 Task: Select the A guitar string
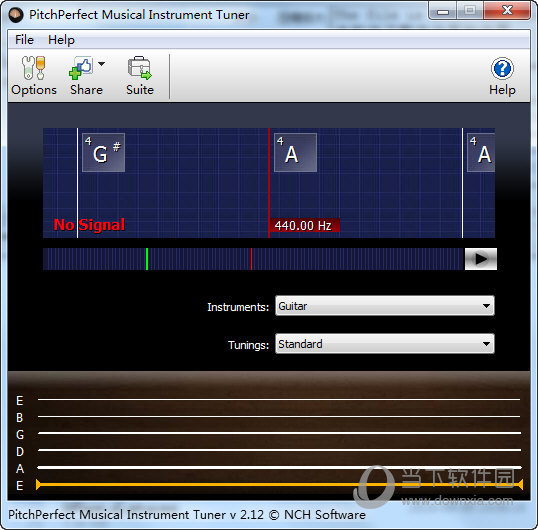pyautogui.click(x=279, y=467)
